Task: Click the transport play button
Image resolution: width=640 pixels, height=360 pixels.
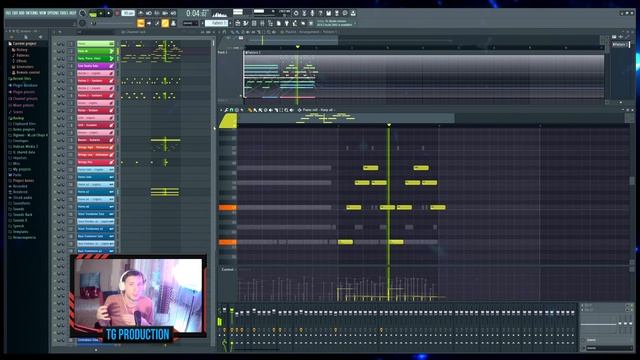Action: coord(101,13)
